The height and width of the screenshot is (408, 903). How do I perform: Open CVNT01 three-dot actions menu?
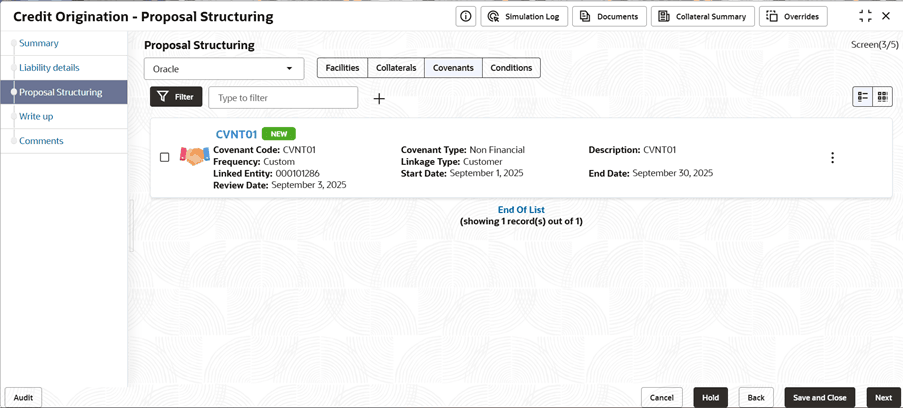tap(832, 158)
